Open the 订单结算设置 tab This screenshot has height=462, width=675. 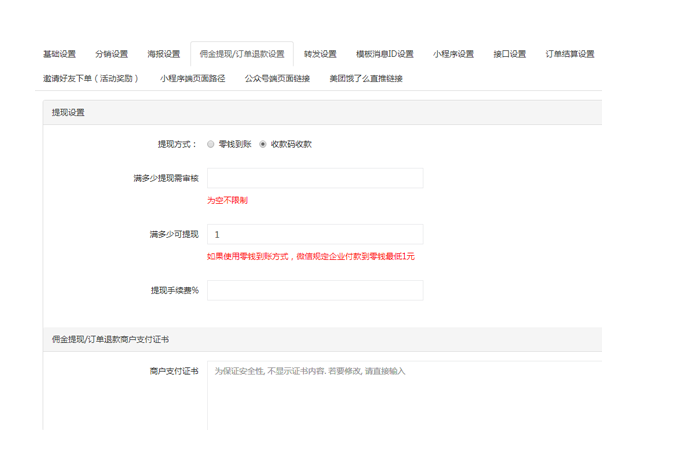569,54
